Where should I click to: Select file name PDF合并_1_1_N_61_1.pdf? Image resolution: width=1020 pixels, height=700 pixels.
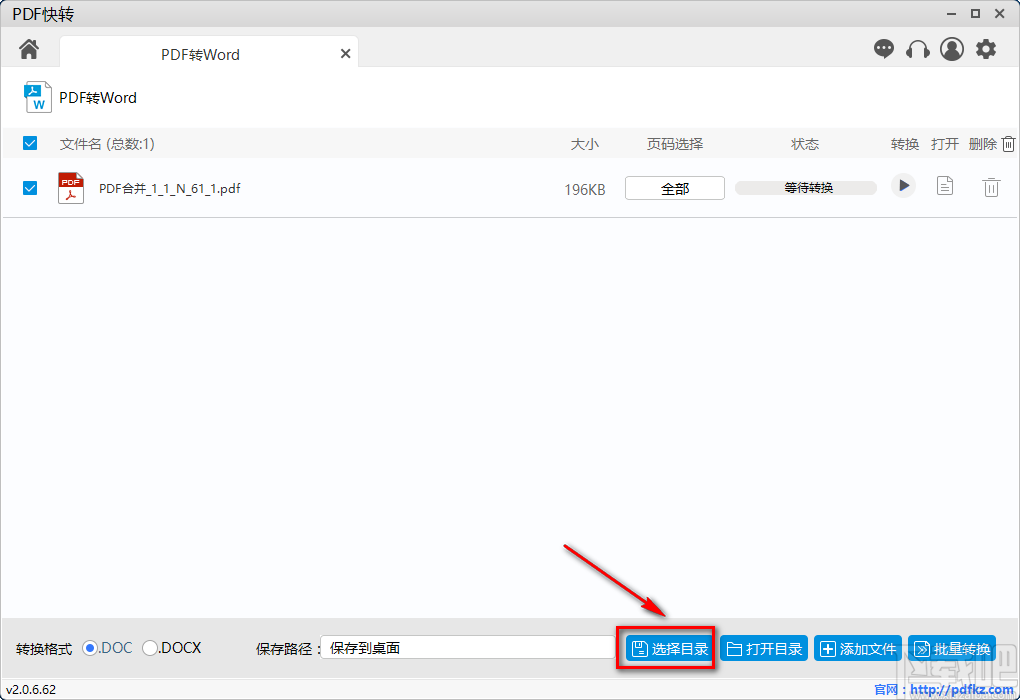(170, 189)
